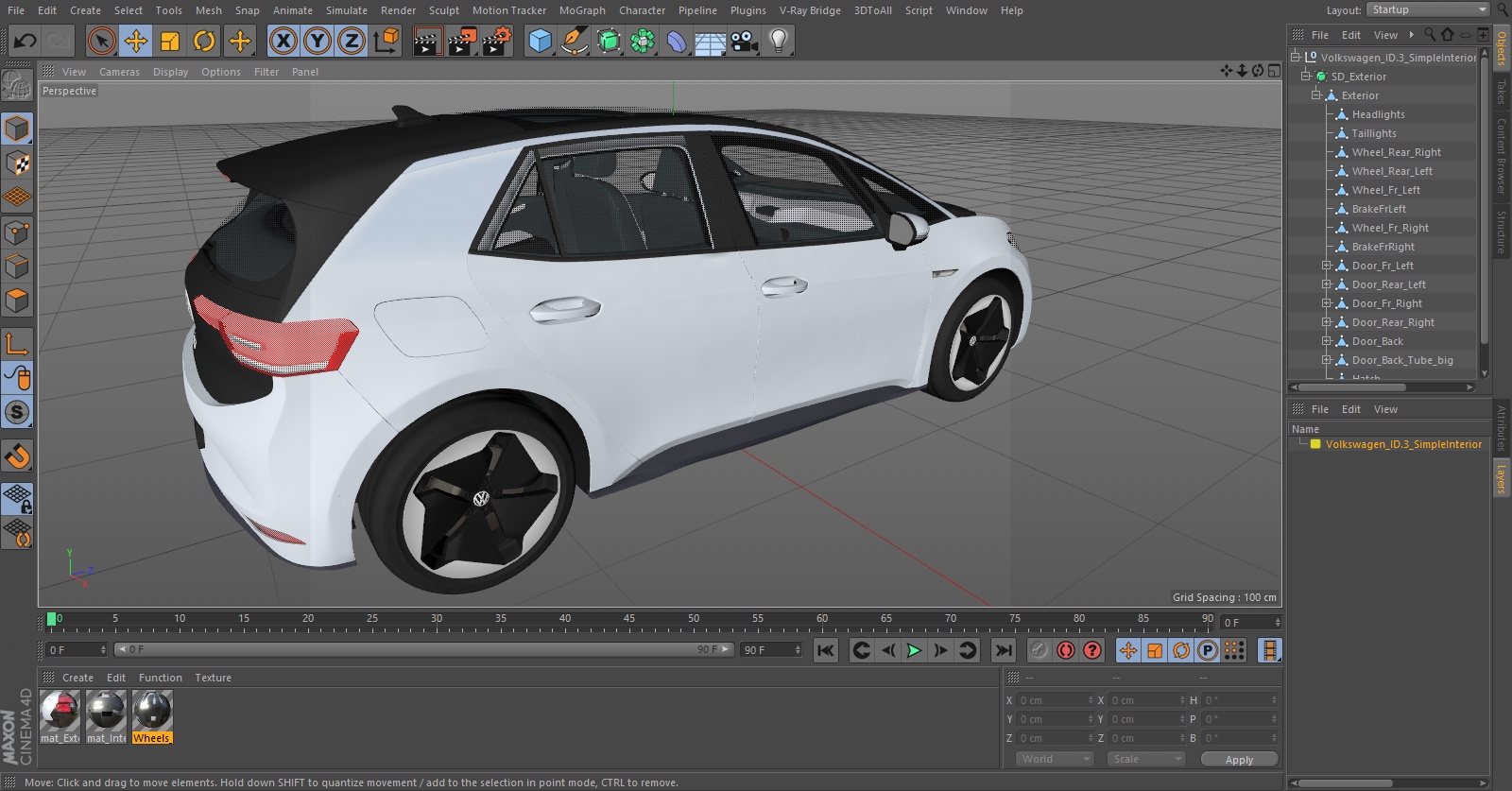Click the Enable Axis icon

click(18, 344)
